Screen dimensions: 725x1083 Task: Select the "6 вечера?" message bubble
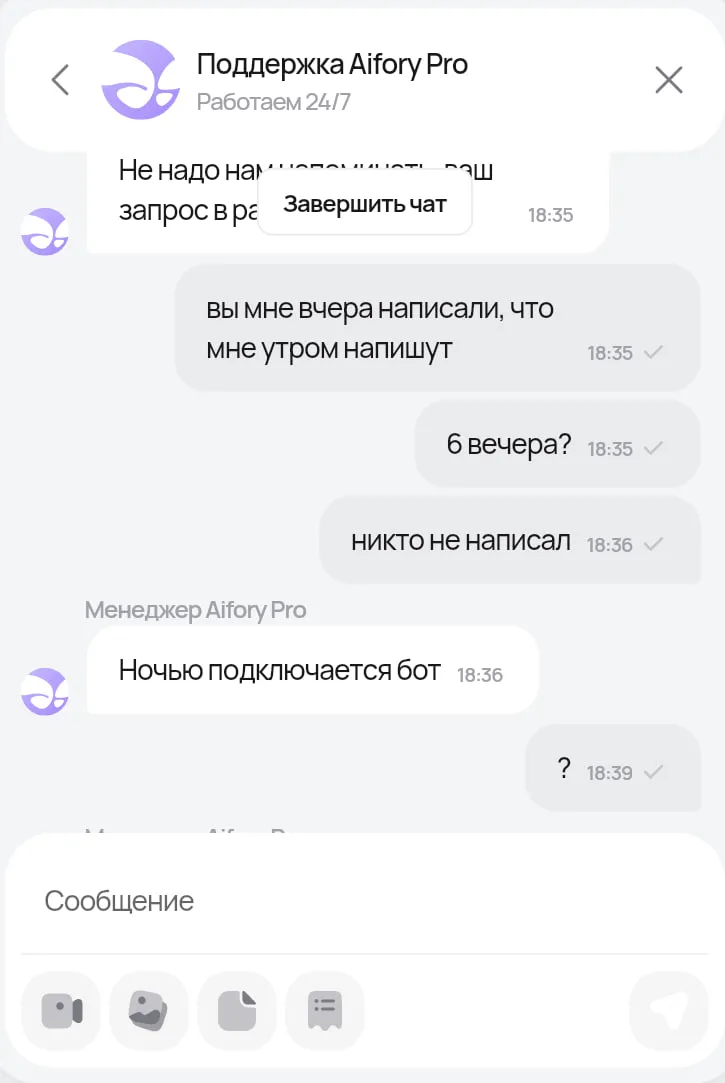click(557, 444)
